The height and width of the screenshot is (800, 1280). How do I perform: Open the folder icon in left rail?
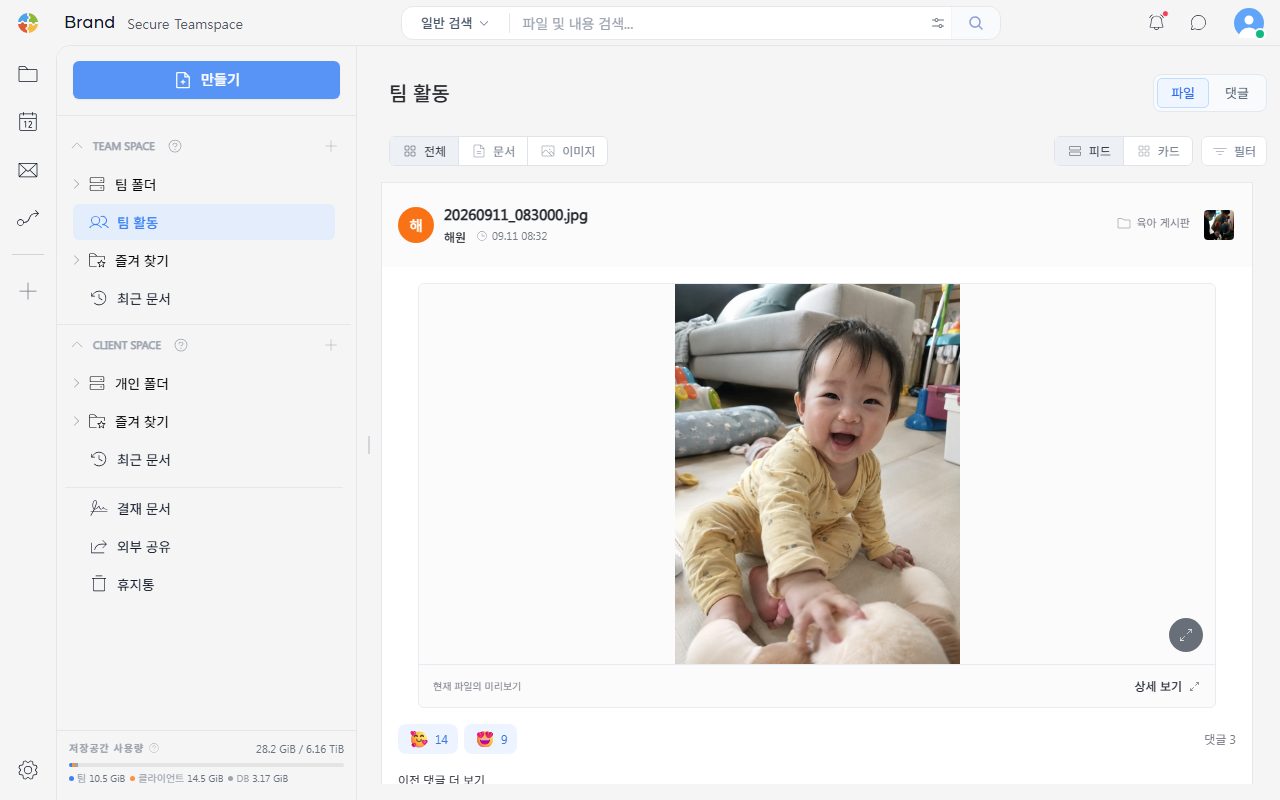[28, 74]
